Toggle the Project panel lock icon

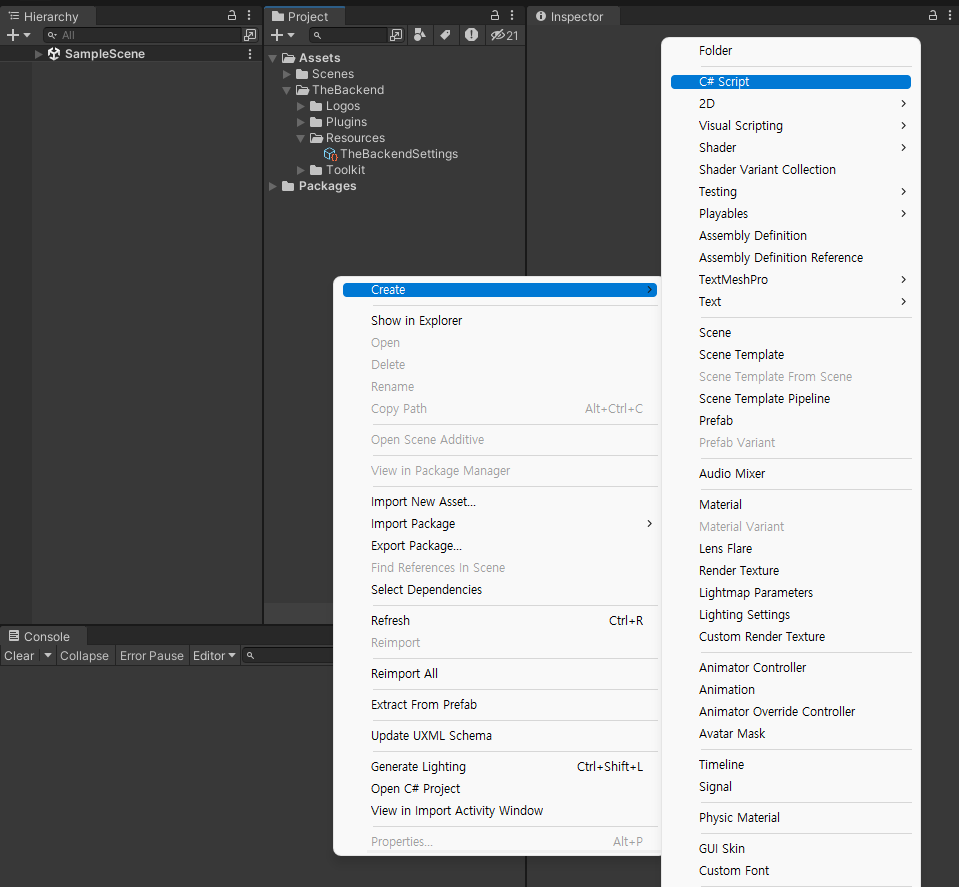point(495,15)
